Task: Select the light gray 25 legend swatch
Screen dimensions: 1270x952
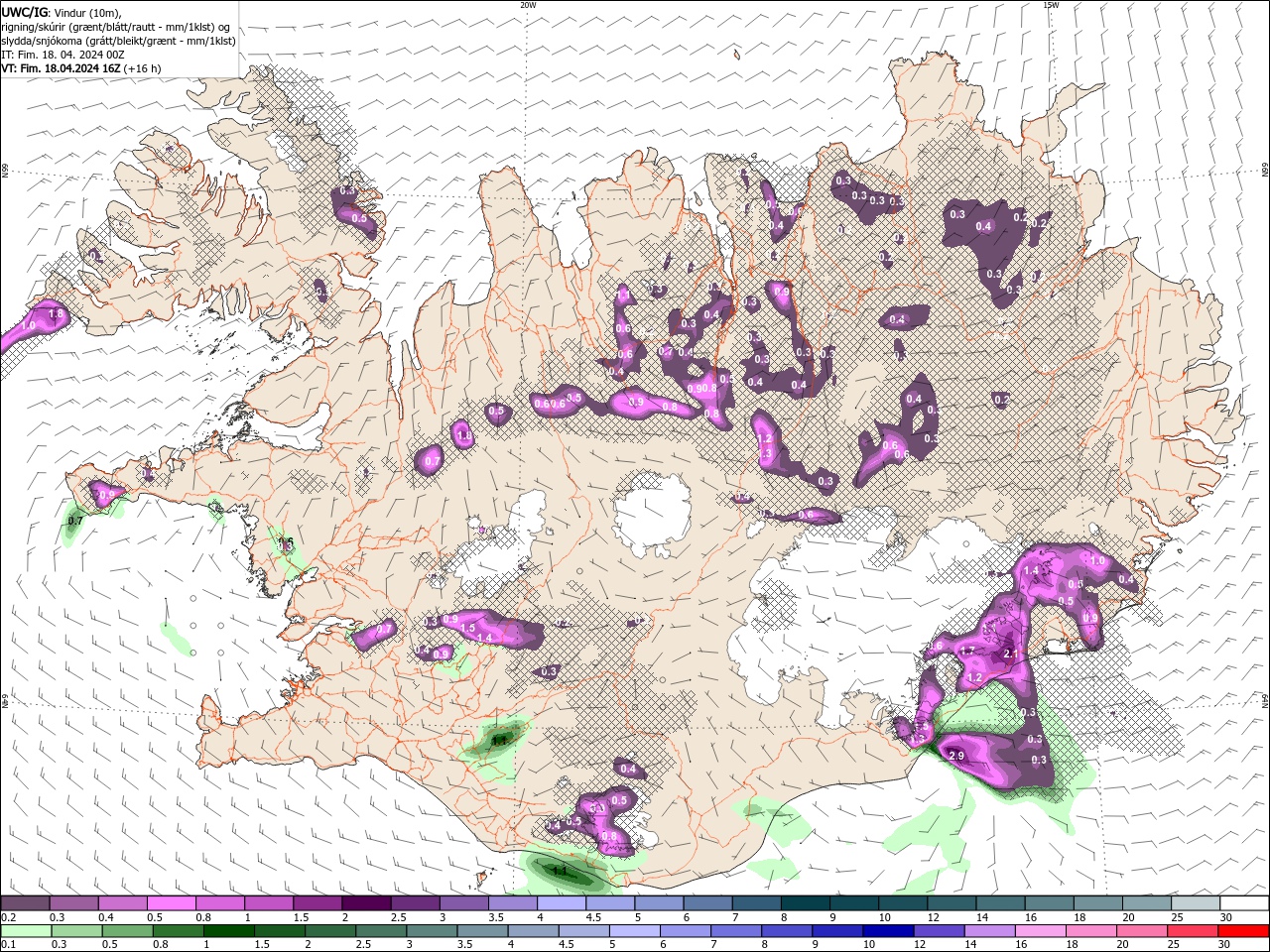Action: click(x=1194, y=903)
